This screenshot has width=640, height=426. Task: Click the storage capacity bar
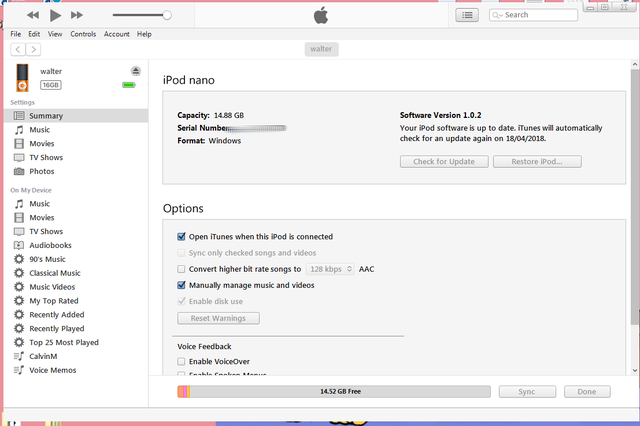[x=334, y=391]
